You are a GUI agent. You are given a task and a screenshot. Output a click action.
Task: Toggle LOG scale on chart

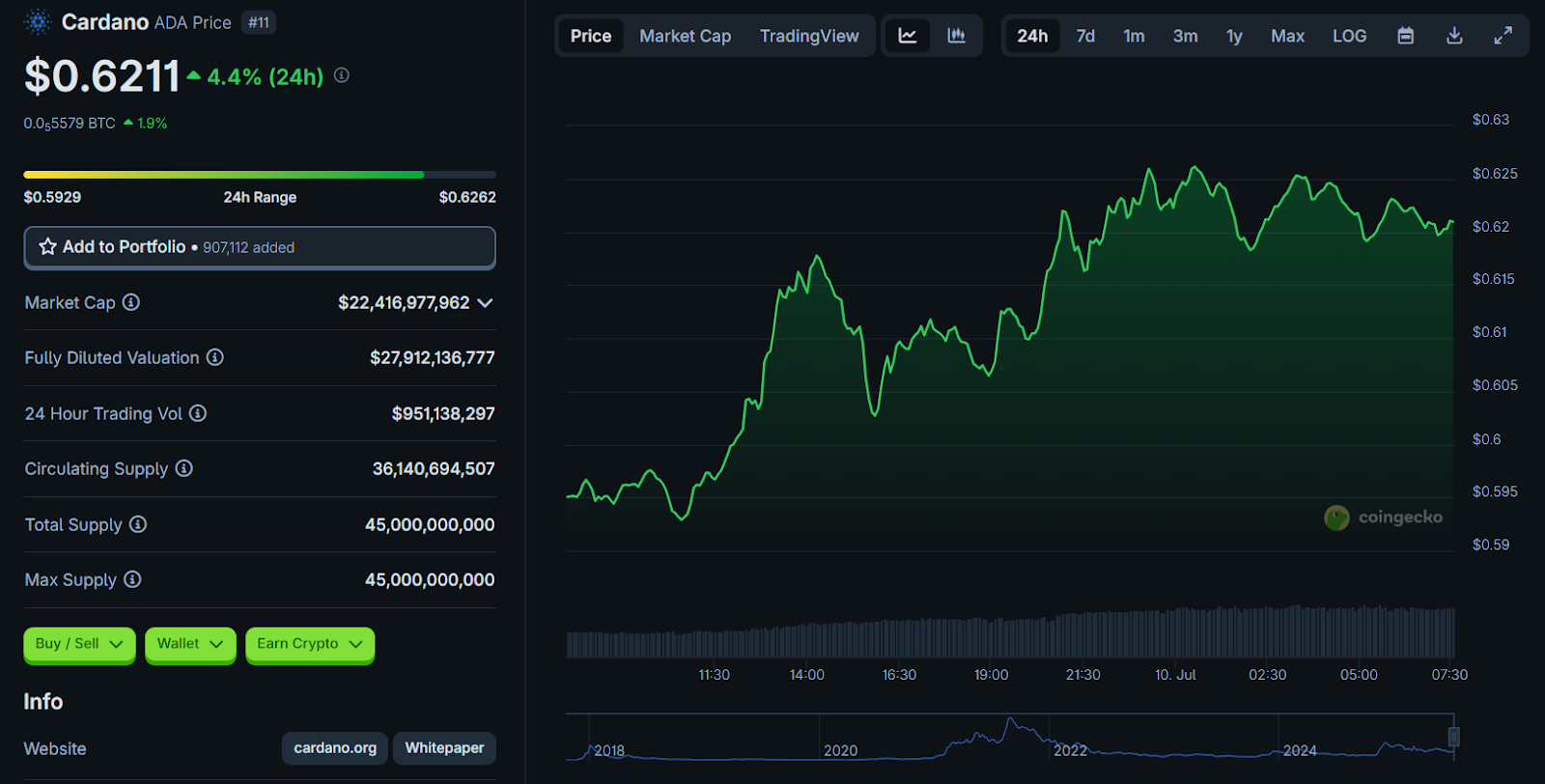tap(1349, 36)
